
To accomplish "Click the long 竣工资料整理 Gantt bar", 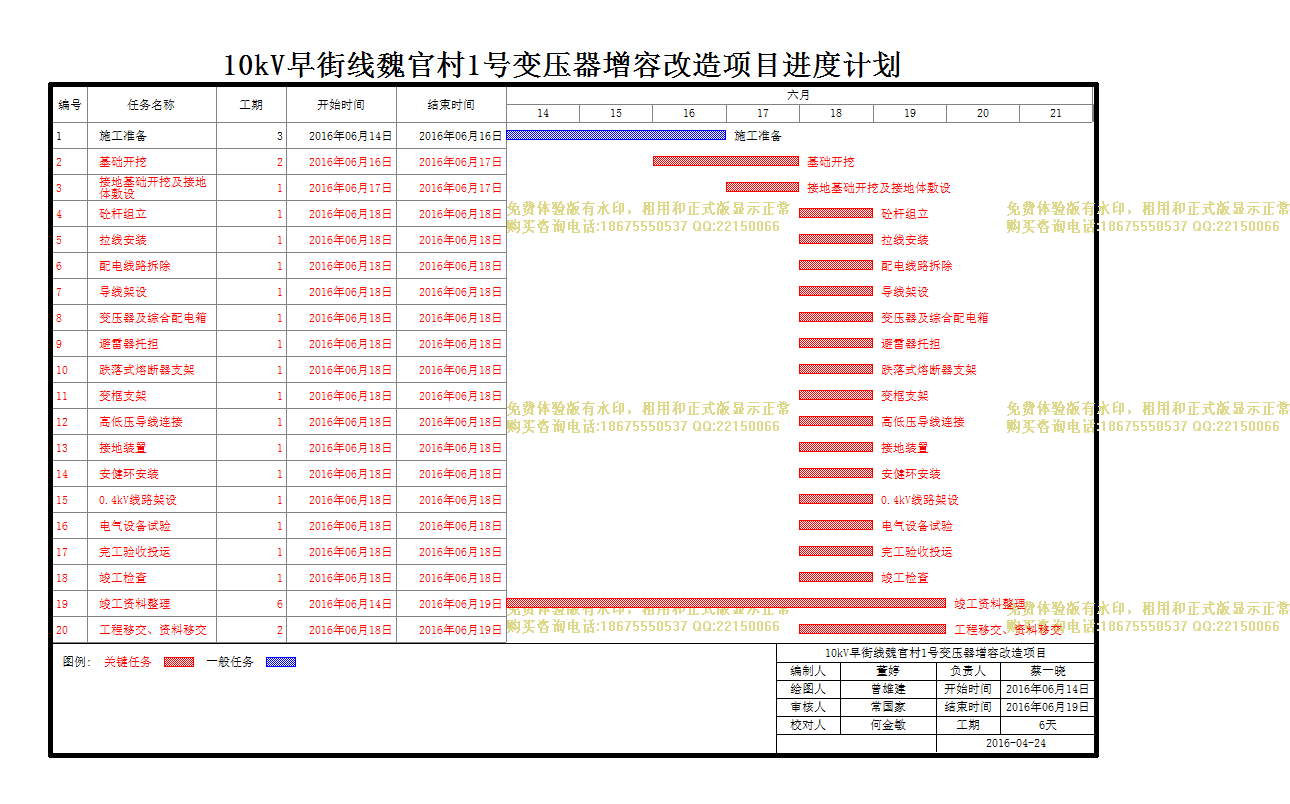I will point(726,603).
